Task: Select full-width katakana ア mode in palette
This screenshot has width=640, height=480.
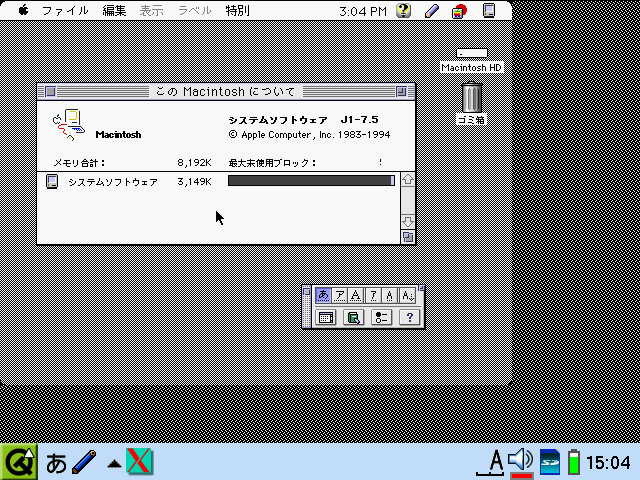Action: click(339, 295)
